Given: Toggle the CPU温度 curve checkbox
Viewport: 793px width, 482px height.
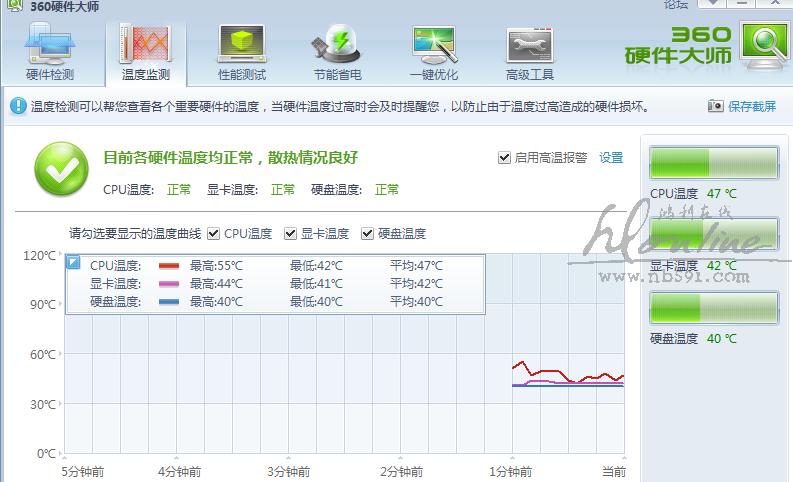Looking at the screenshot, I should [x=213, y=234].
